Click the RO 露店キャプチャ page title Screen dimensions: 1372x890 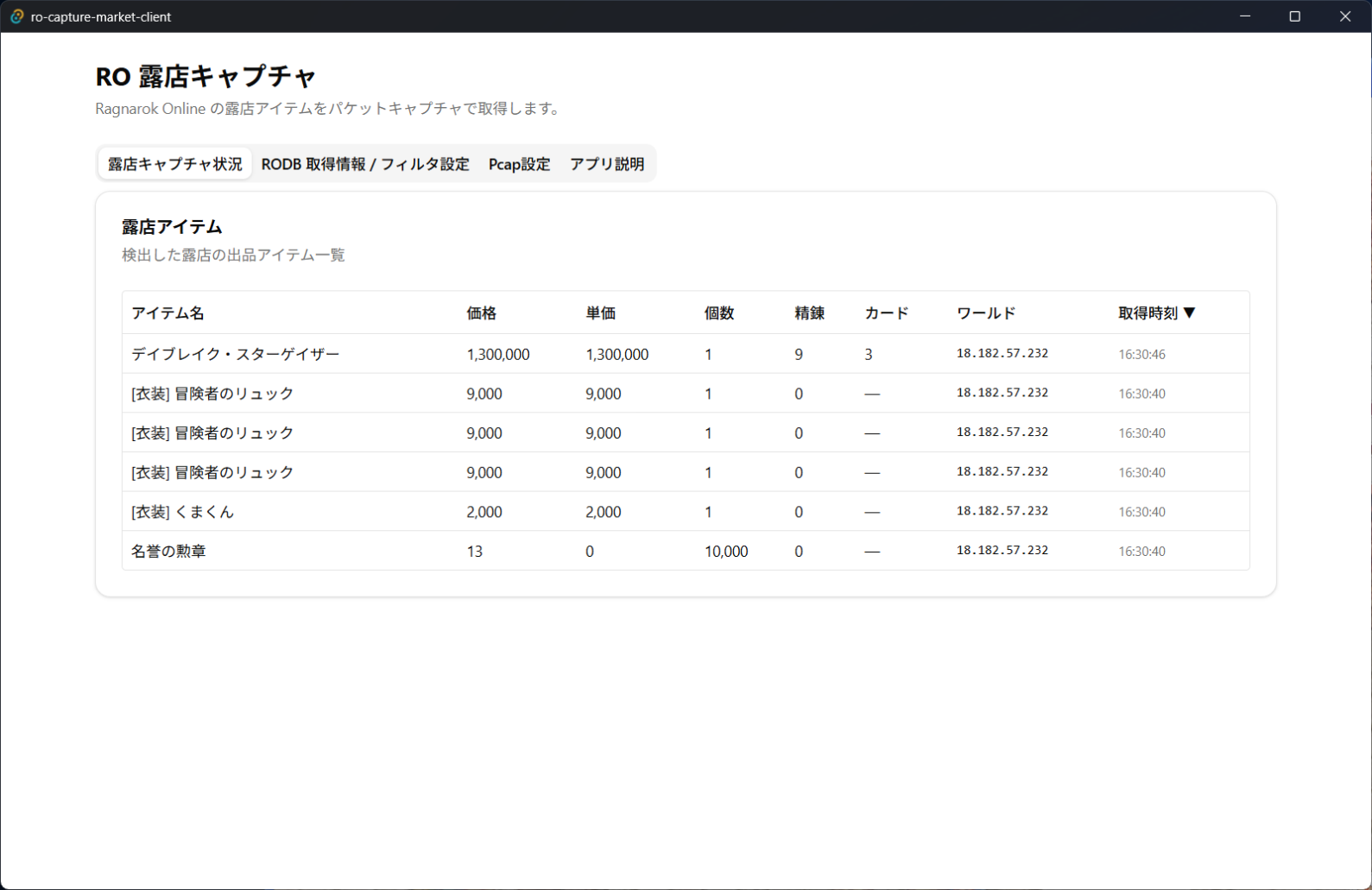point(205,77)
